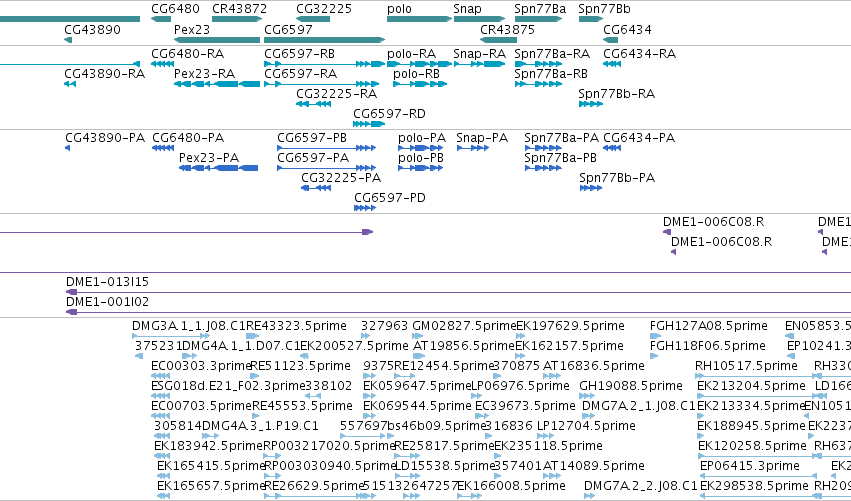The image size is (851, 501).
Task: Click the label reading only 'polo'
Action: click(399, 9)
